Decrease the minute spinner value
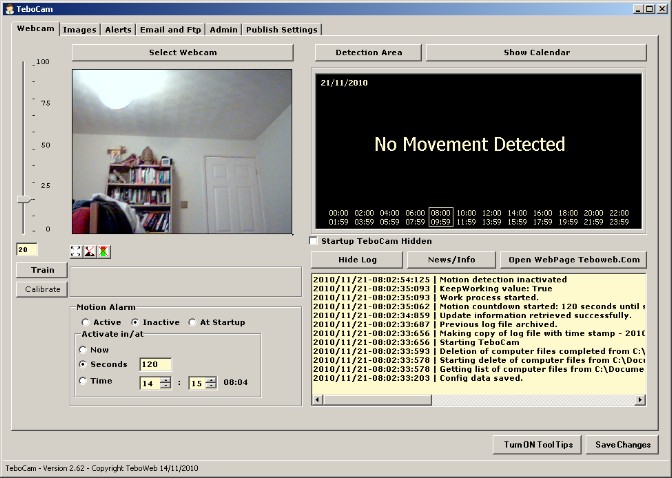Image resolution: width=672 pixels, height=478 pixels. pyautogui.click(x=211, y=385)
